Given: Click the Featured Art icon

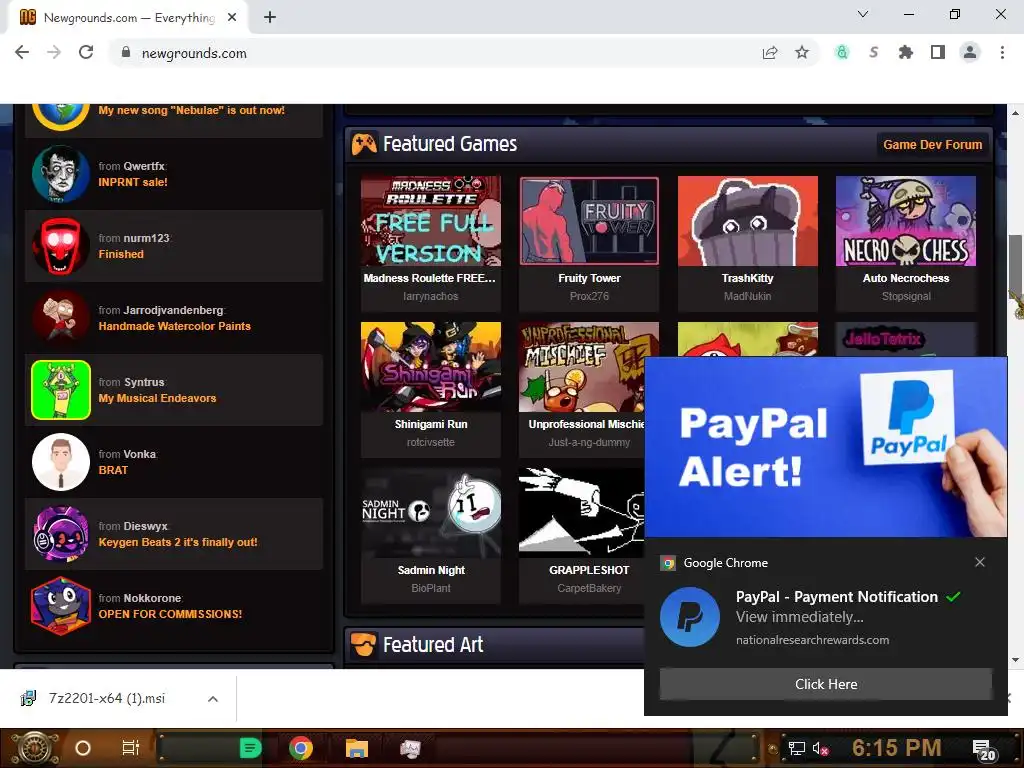Looking at the screenshot, I should click(364, 645).
